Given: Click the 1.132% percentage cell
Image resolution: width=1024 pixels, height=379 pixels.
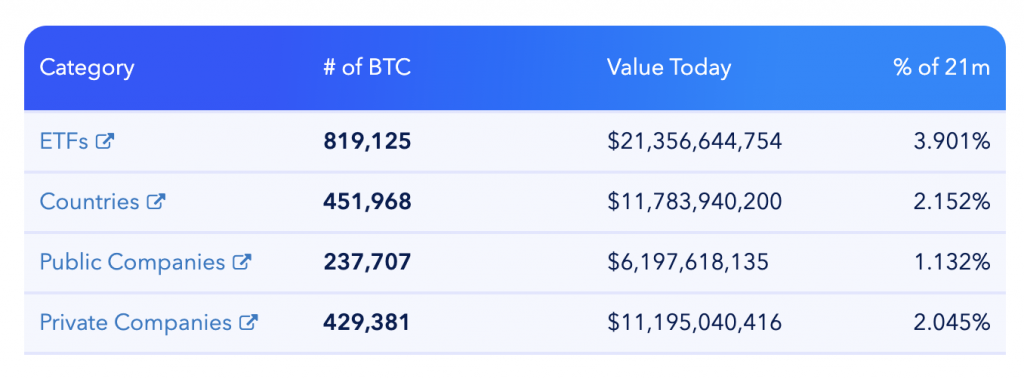Looking at the screenshot, I should (x=952, y=262).
